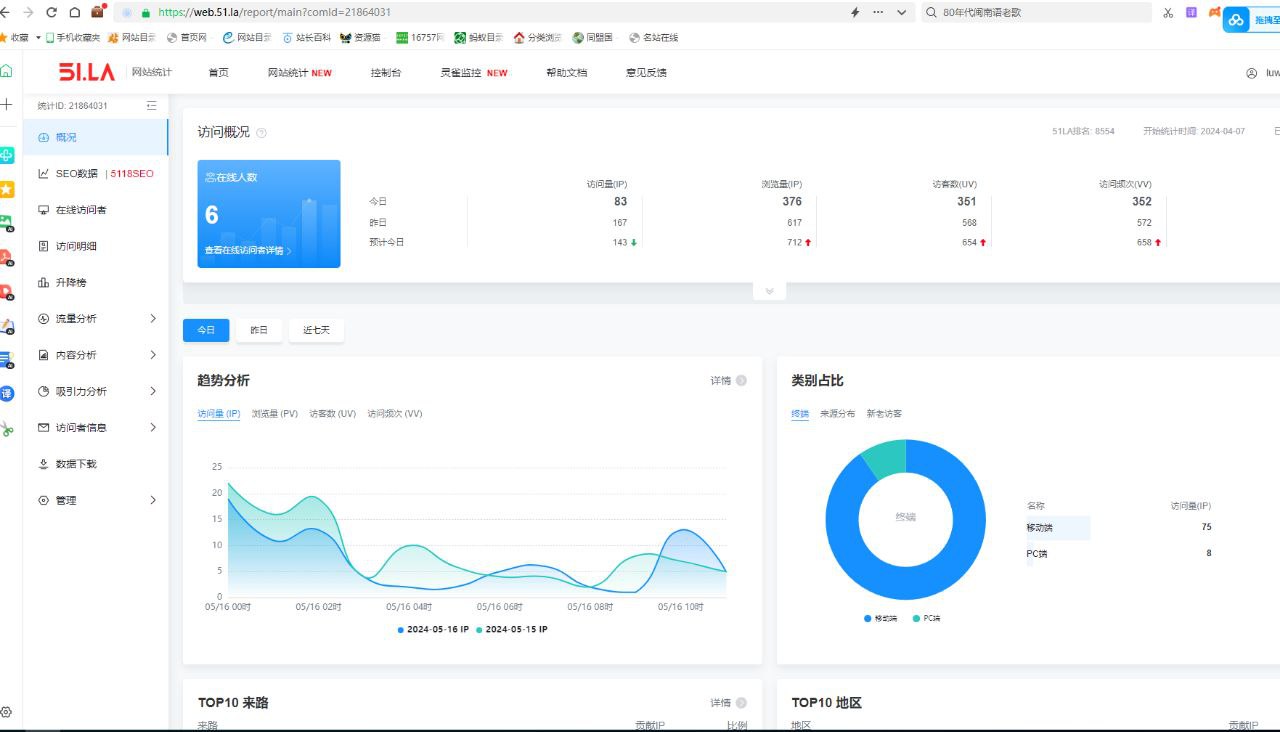Expand the 流量分析 sidebar submenu
This screenshot has width=1280, height=732.
[x=153, y=319]
